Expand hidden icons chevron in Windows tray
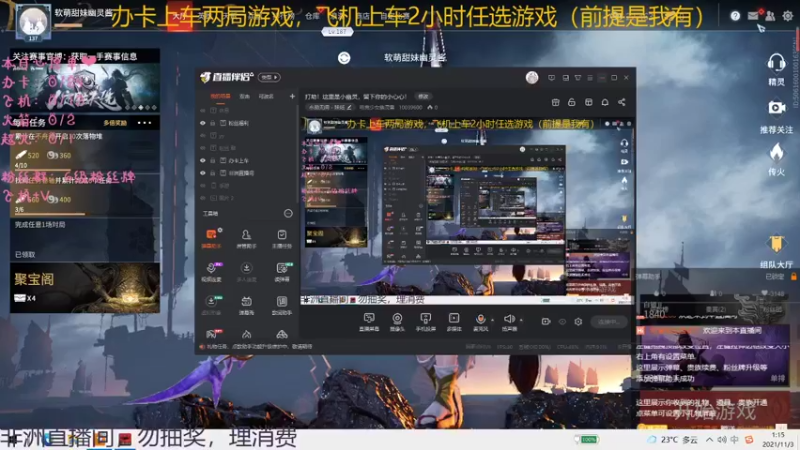 [x=710, y=439]
